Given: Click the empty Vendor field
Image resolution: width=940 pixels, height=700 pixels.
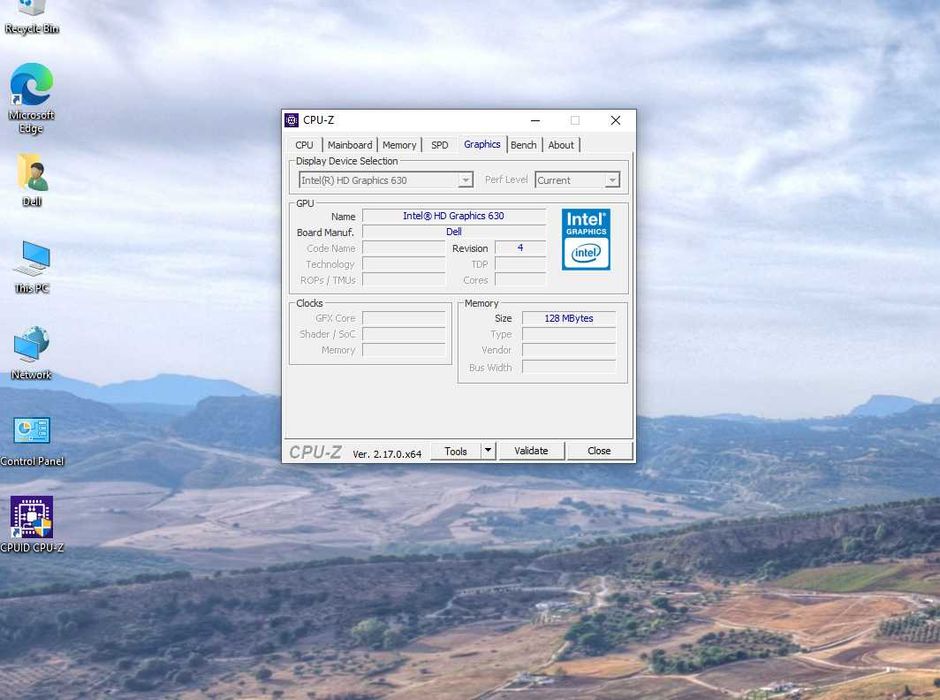Looking at the screenshot, I should click(x=569, y=350).
